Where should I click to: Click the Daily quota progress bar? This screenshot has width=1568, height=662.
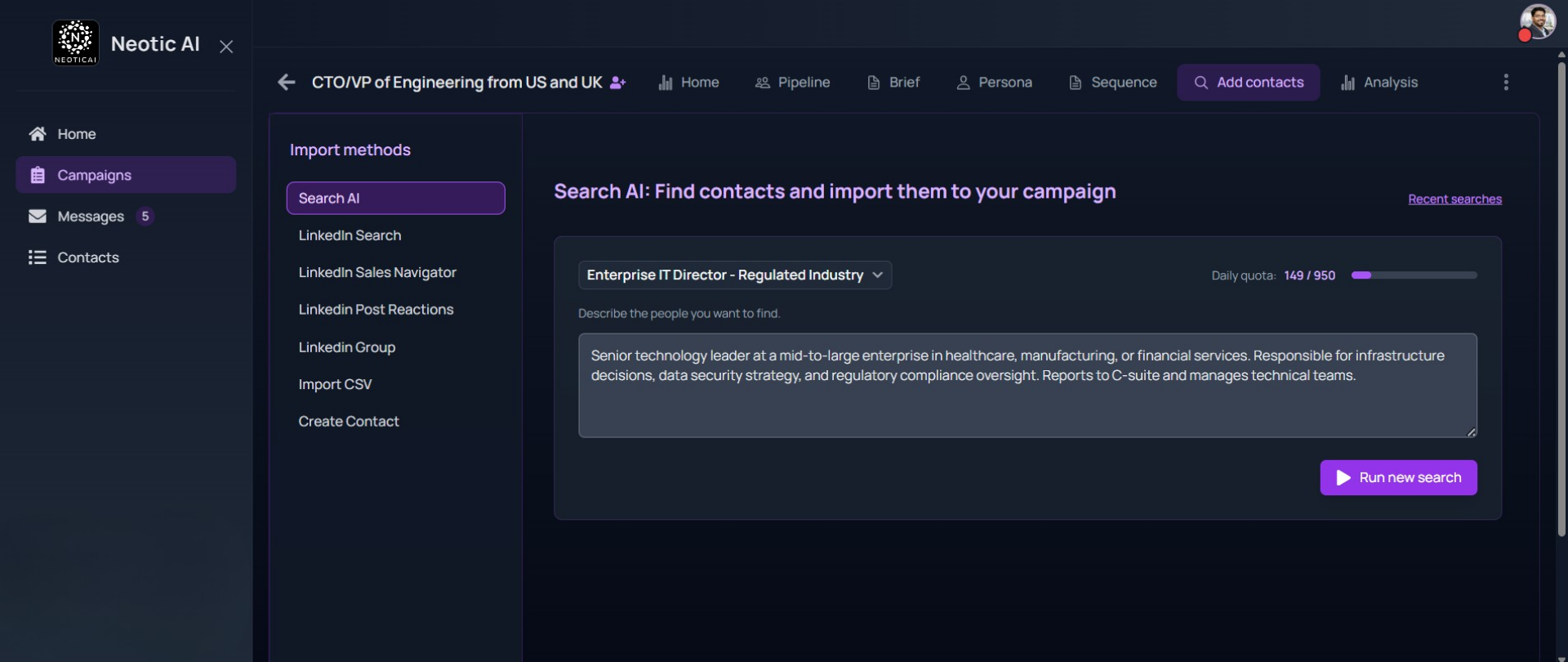pyautogui.click(x=1414, y=275)
